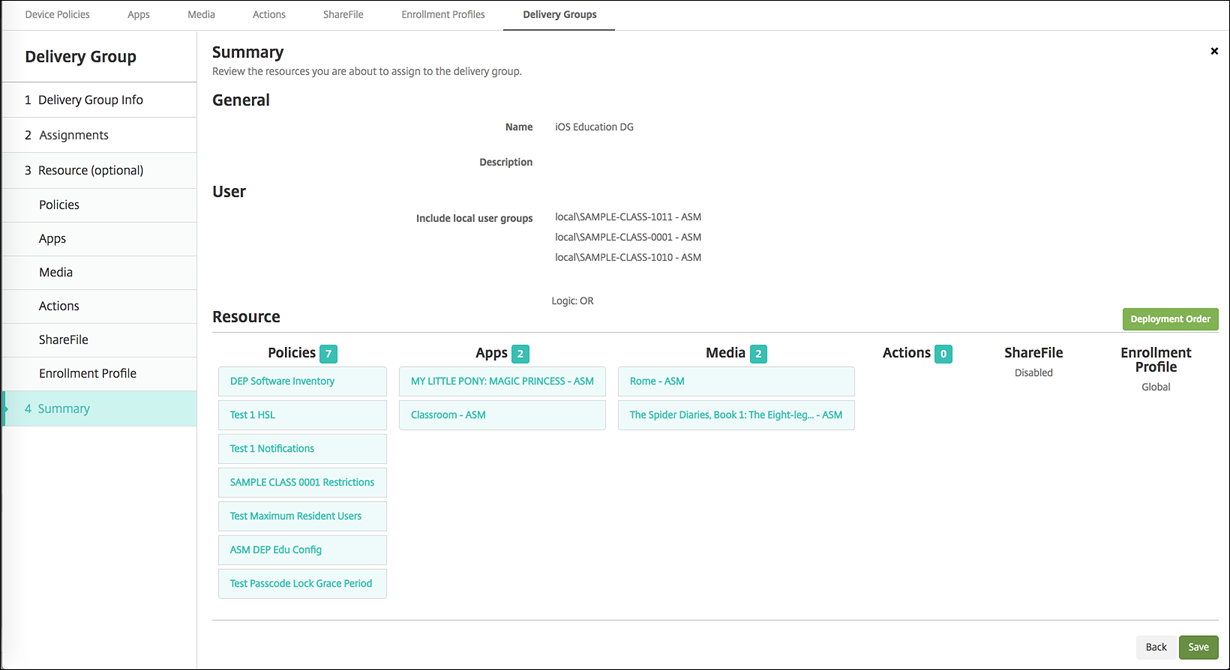
Task: Open Apps in the sidebar
Action: 99,239
